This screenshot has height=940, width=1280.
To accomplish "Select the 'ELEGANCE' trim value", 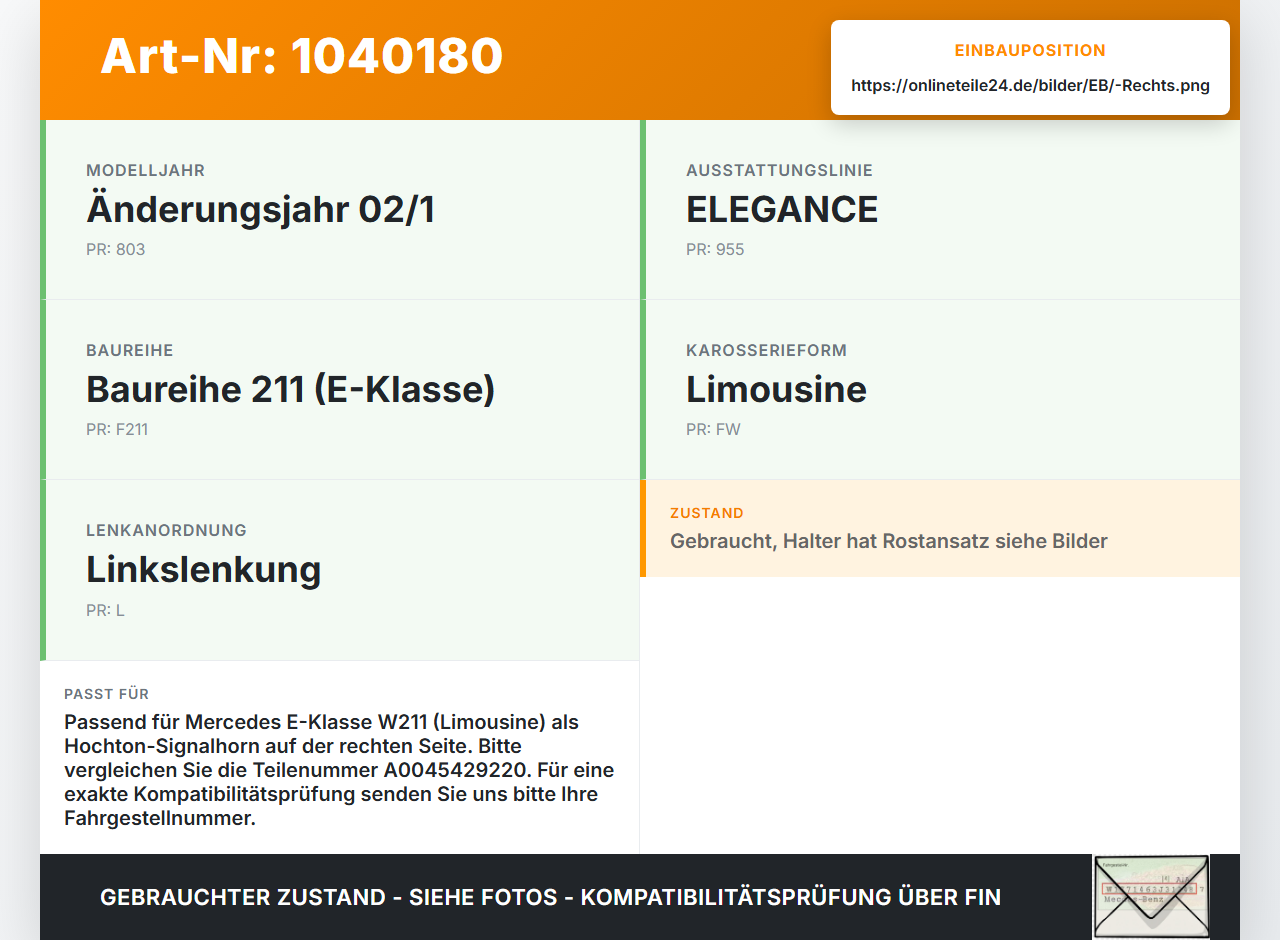I will 782,210.
